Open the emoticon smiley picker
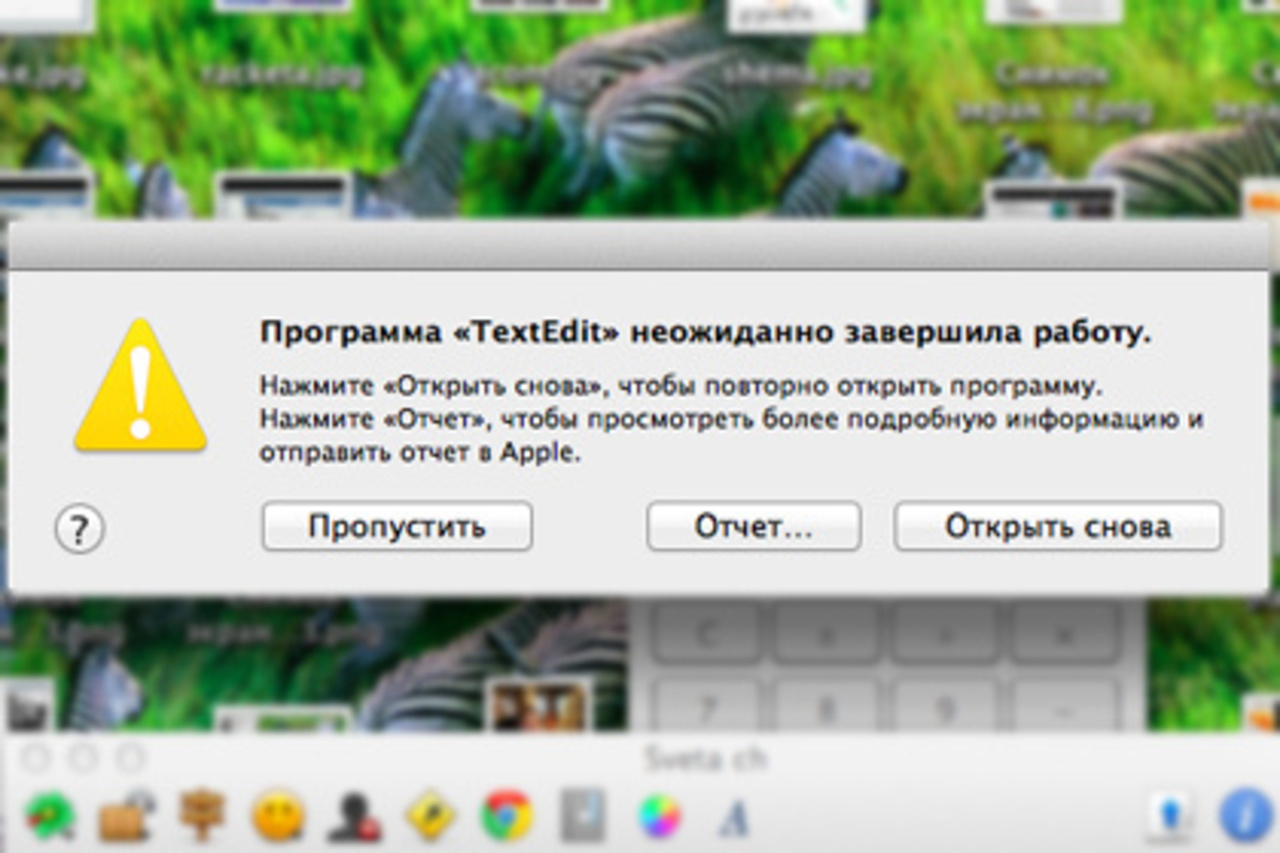The height and width of the screenshot is (853, 1280). pyautogui.click(x=278, y=817)
